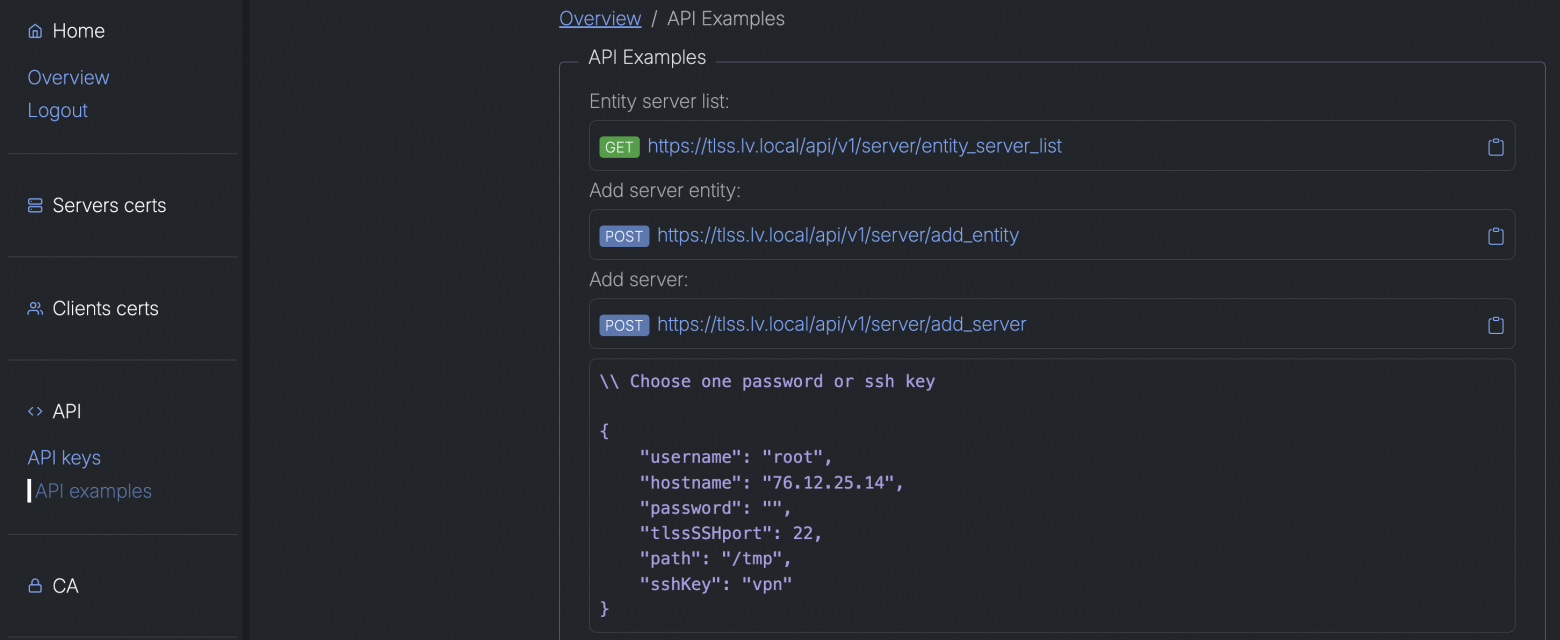Click the 'API Examples' breadcrumb text
Image resolution: width=1560 pixels, height=640 pixels.
726,18
